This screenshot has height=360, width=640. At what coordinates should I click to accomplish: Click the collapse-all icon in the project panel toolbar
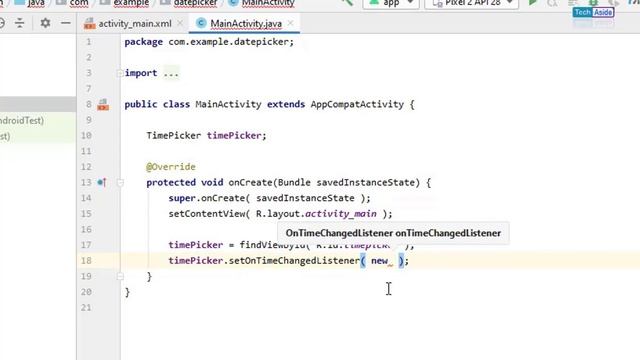tap(19, 23)
